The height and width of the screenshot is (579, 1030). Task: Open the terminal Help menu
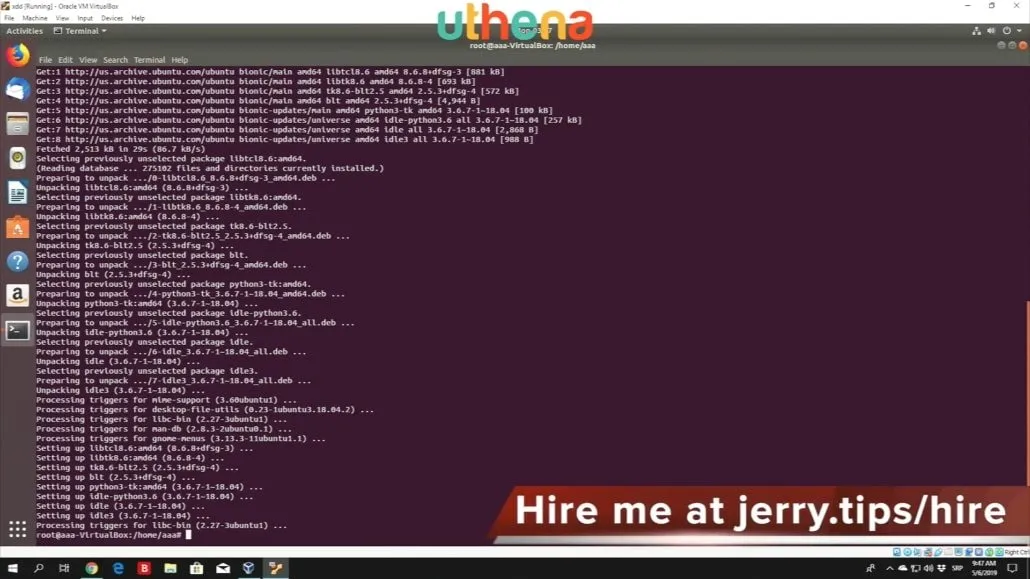click(179, 60)
